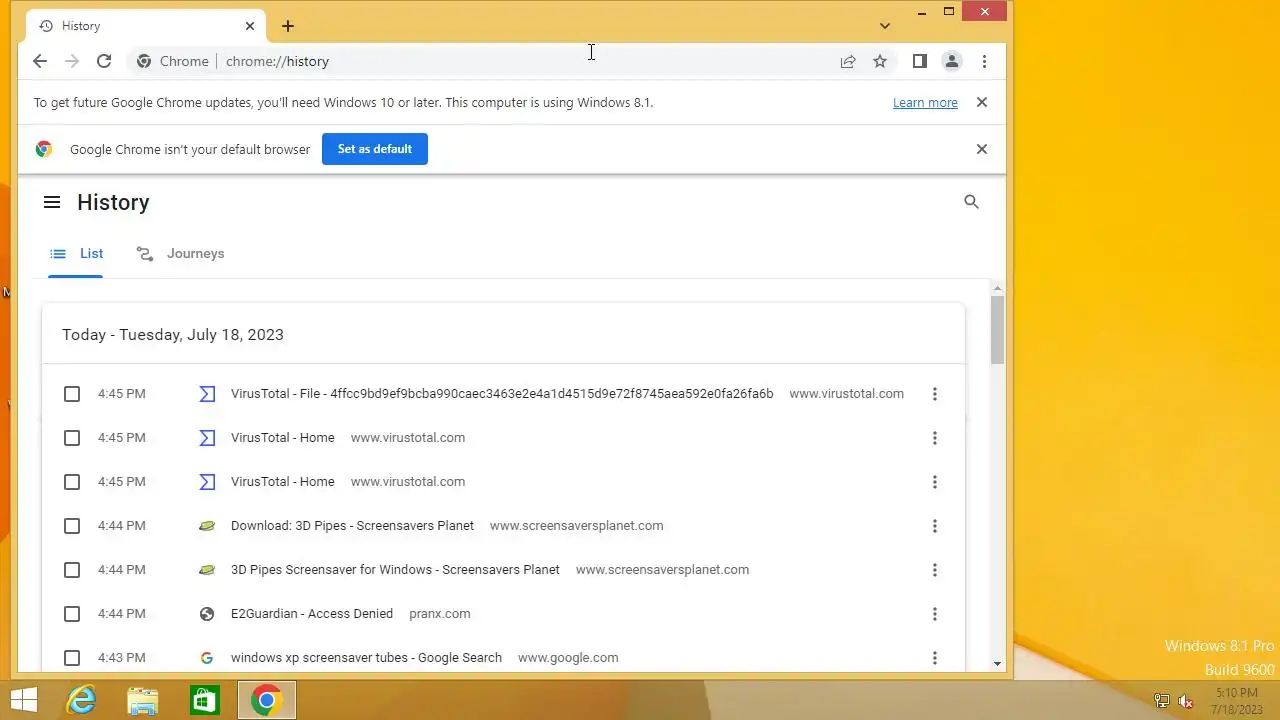Open Download: 3D Pipes - Screensavers Planet entry
1280x720 pixels.
tap(352, 526)
